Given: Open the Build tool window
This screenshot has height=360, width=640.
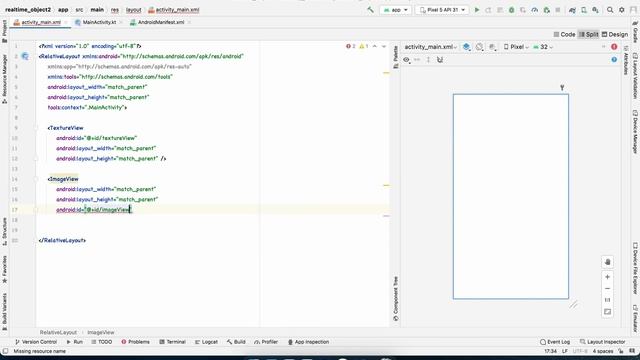Looking at the screenshot, I should pos(236,342).
